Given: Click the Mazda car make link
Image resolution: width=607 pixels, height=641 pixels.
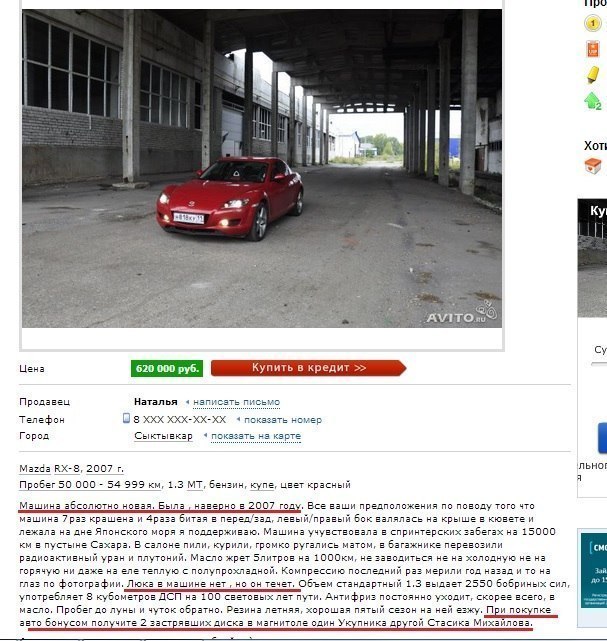Looking at the screenshot, I should (x=35, y=468).
